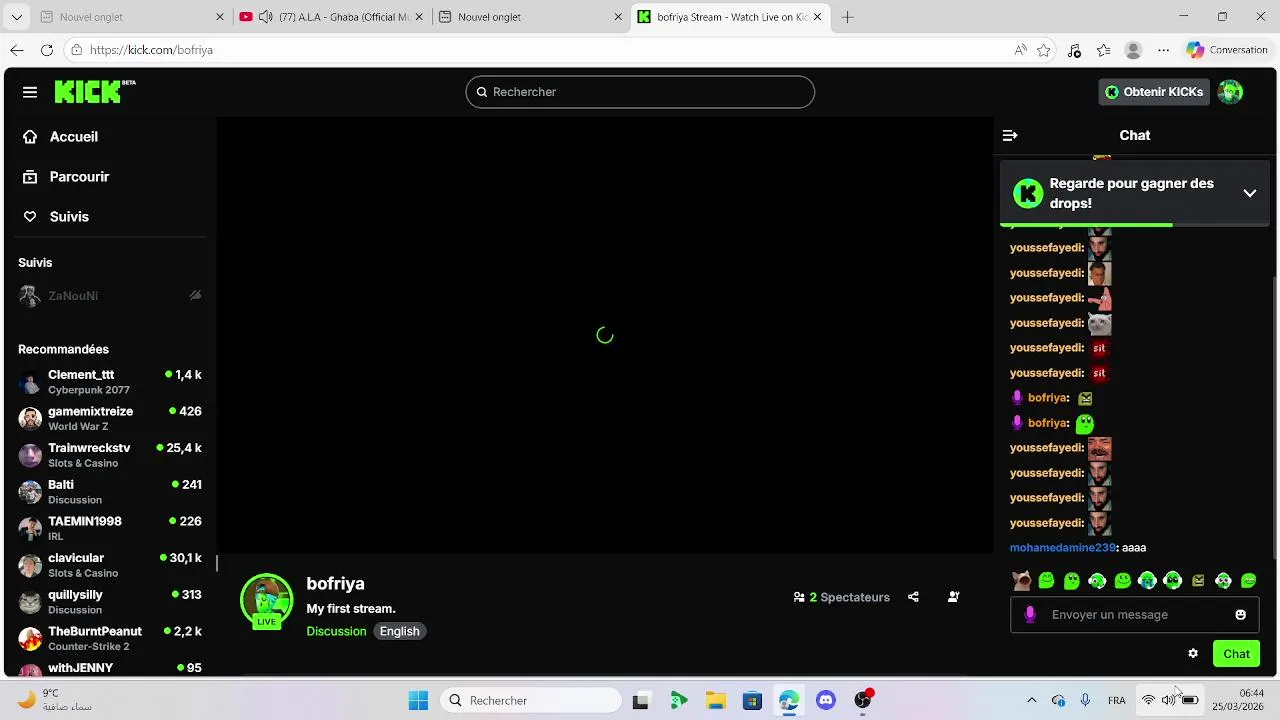The width and height of the screenshot is (1280, 720).
Task: Open the user profile avatar menu
Action: [1231, 92]
